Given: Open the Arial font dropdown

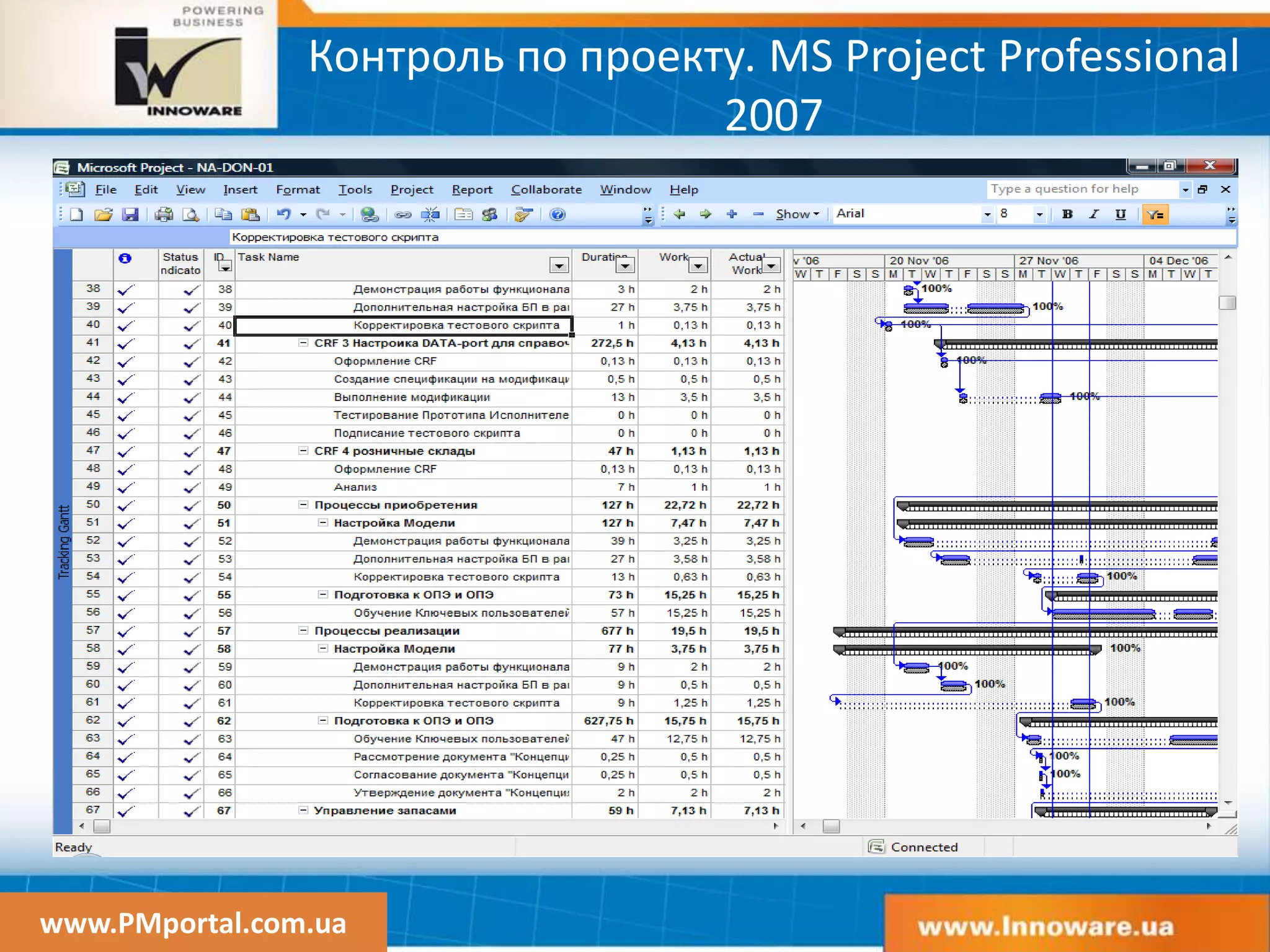Looking at the screenshot, I should pyautogui.click(x=987, y=214).
